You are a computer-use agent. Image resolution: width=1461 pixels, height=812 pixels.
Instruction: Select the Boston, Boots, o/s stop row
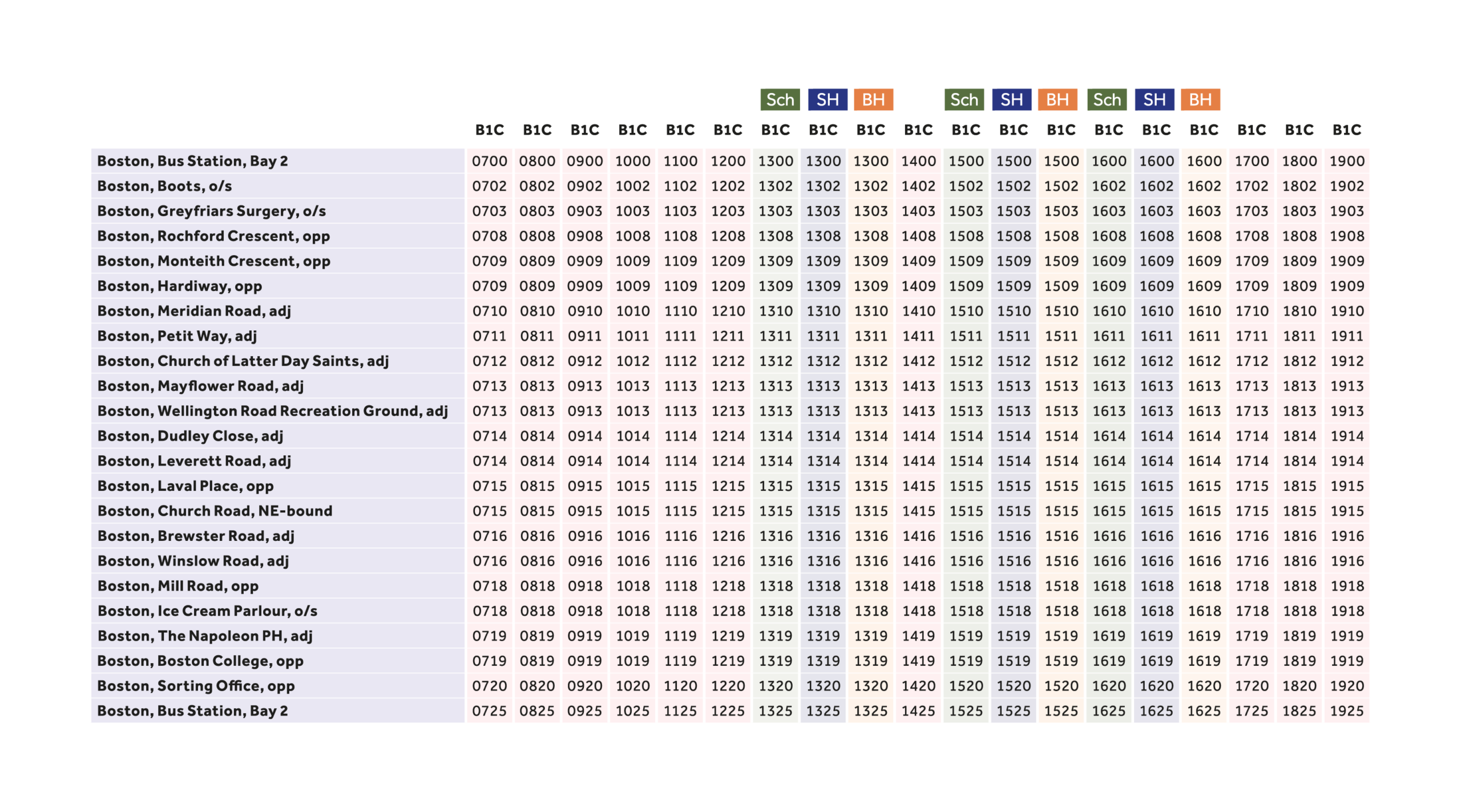point(164,186)
